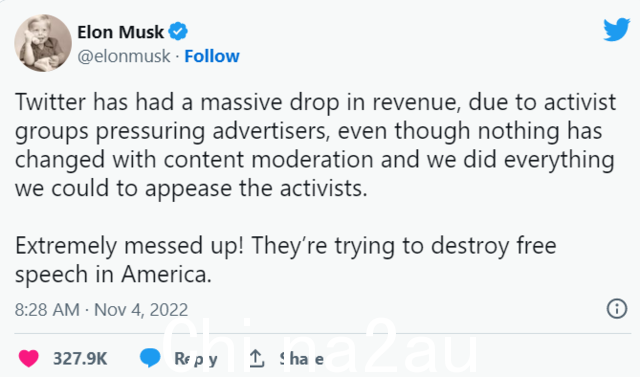Open the 8:28 AM timestamp link
Image resolution: width=640 pixels, height=377 pixels.
click(47, 310)
